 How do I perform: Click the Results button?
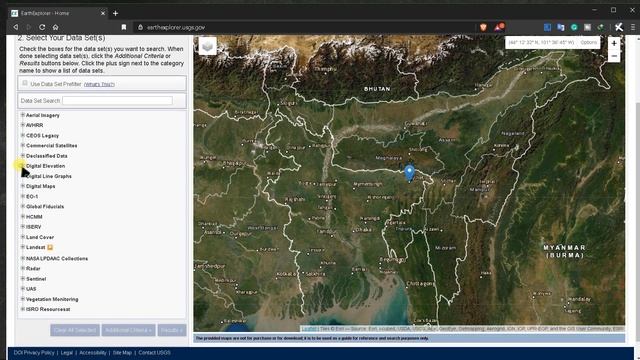pyautogui.click(x=172, y=330)
